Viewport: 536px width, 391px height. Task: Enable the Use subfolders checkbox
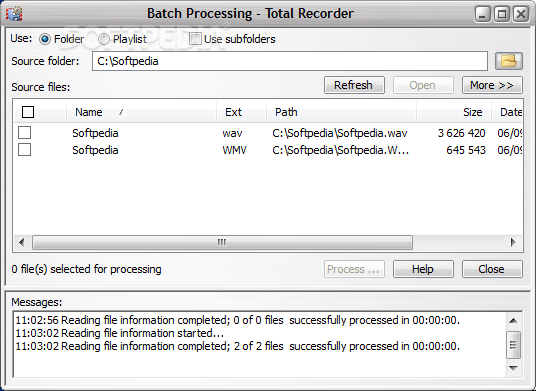click(195, 39)
